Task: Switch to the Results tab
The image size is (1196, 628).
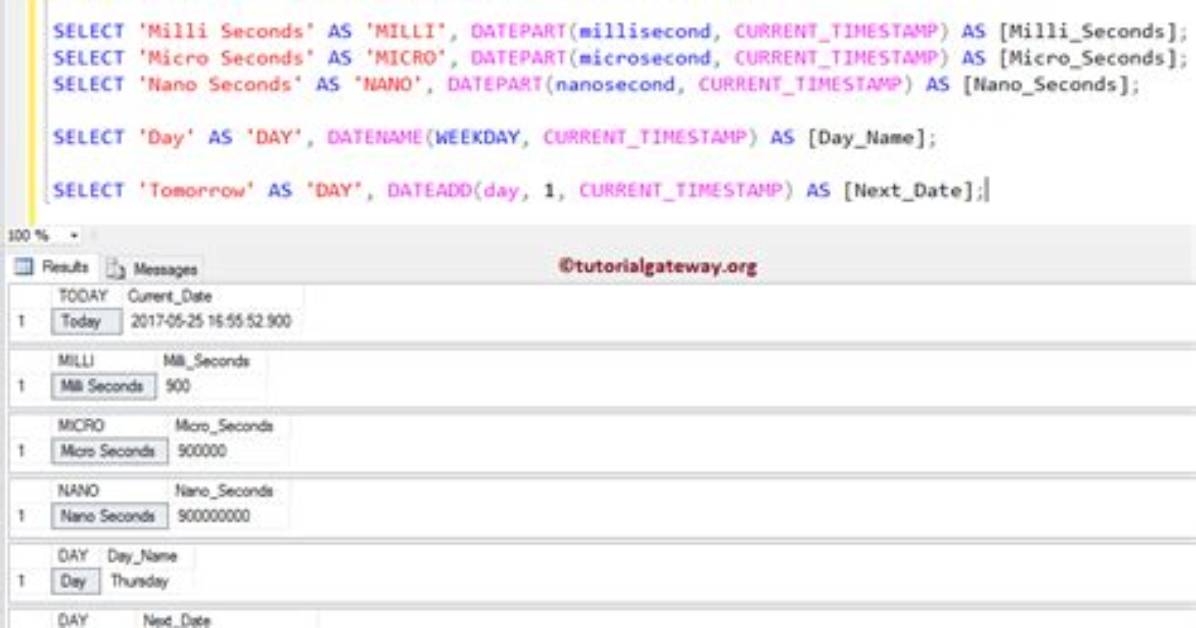Action: pyautogui.click(x=52, y=267)
